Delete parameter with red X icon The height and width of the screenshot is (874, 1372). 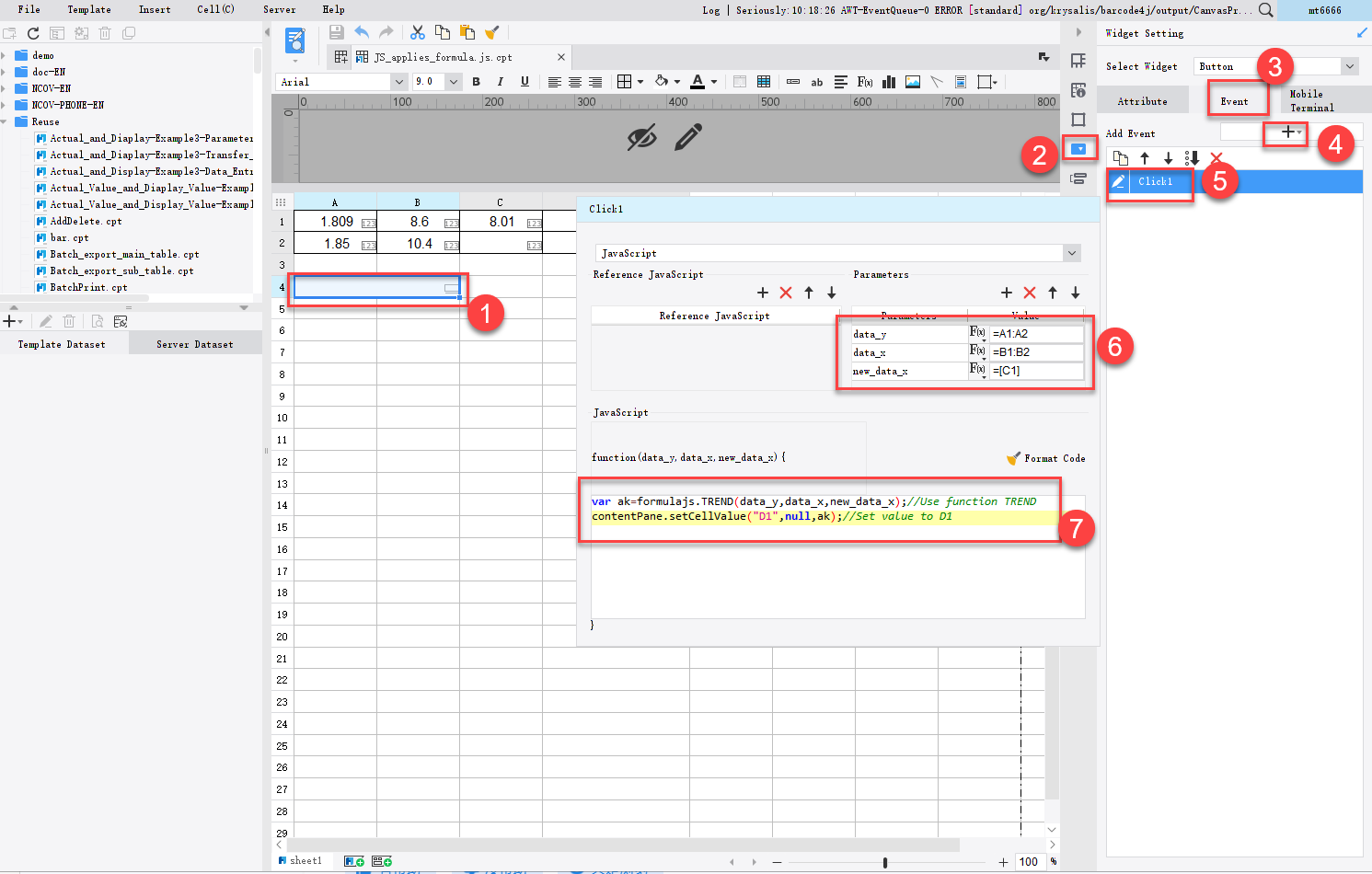(1030, 293)
